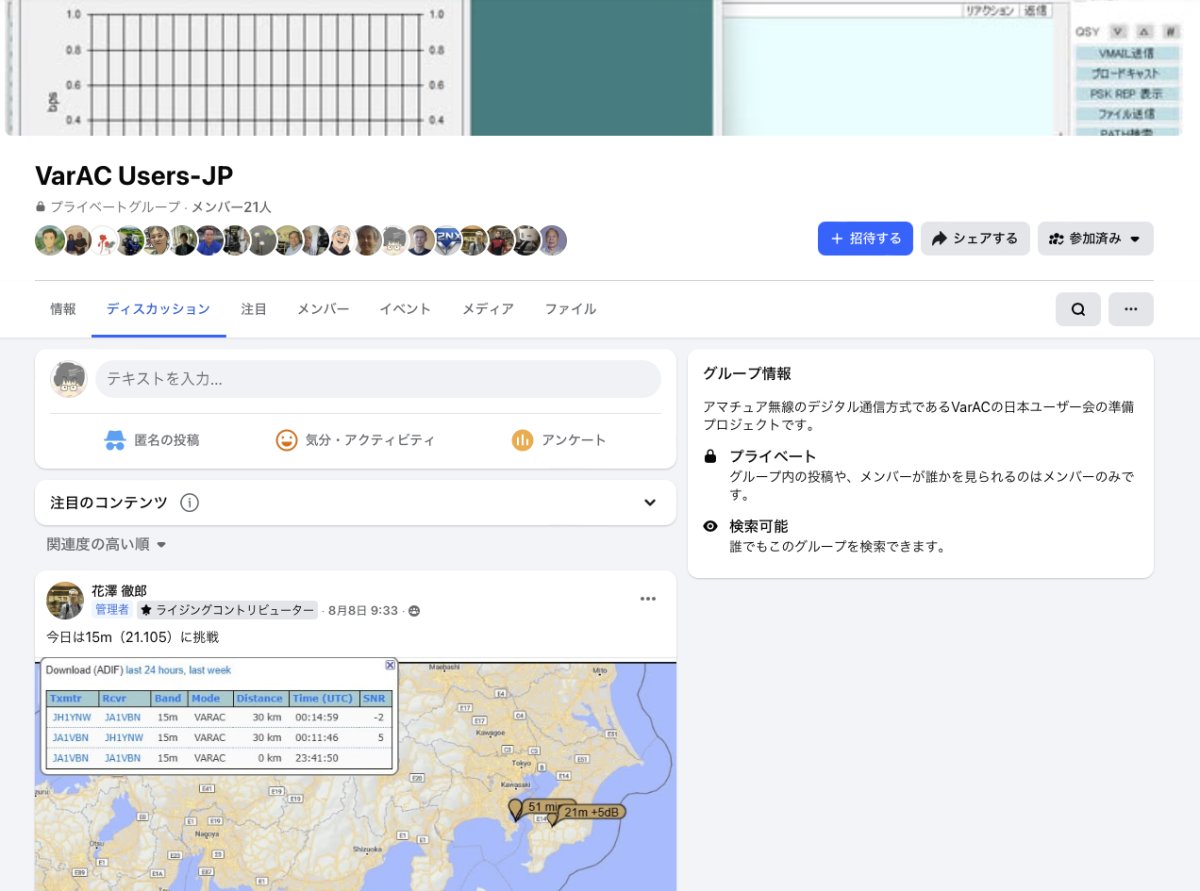Expand the 注目のコンテンツ chevron
Image resolution: width=1200 pixels, height=891 pixels.
[x=650, y=502]
